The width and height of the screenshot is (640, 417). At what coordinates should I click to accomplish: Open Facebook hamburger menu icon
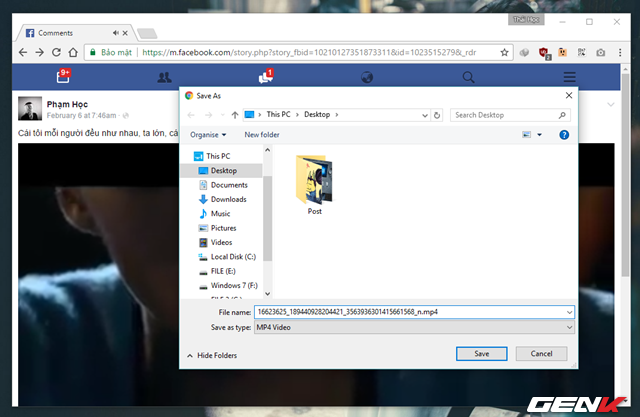(x=570, y=77)
